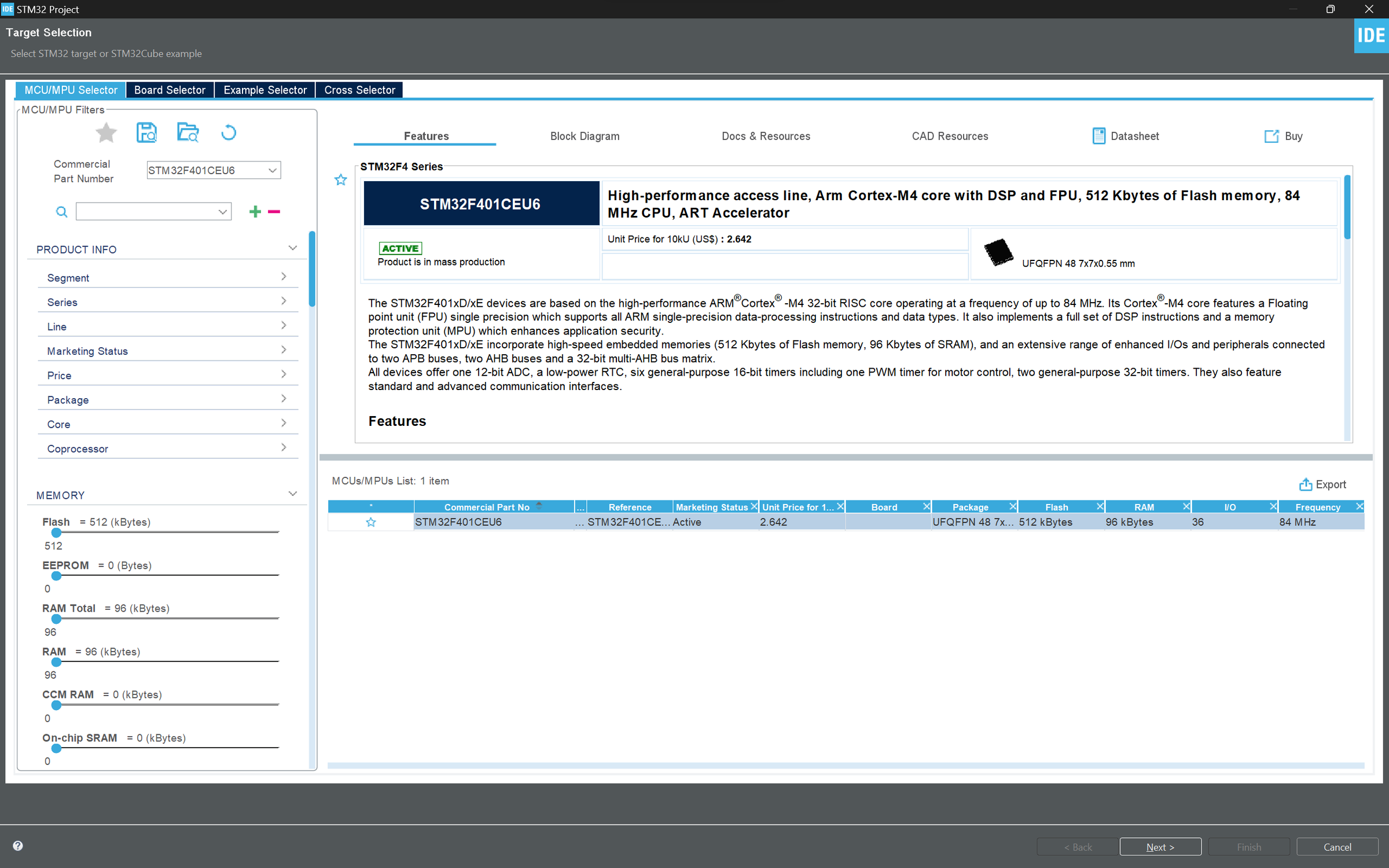Click the green plus add-filter icon
1389x868 pixels.
pos(255,212)
